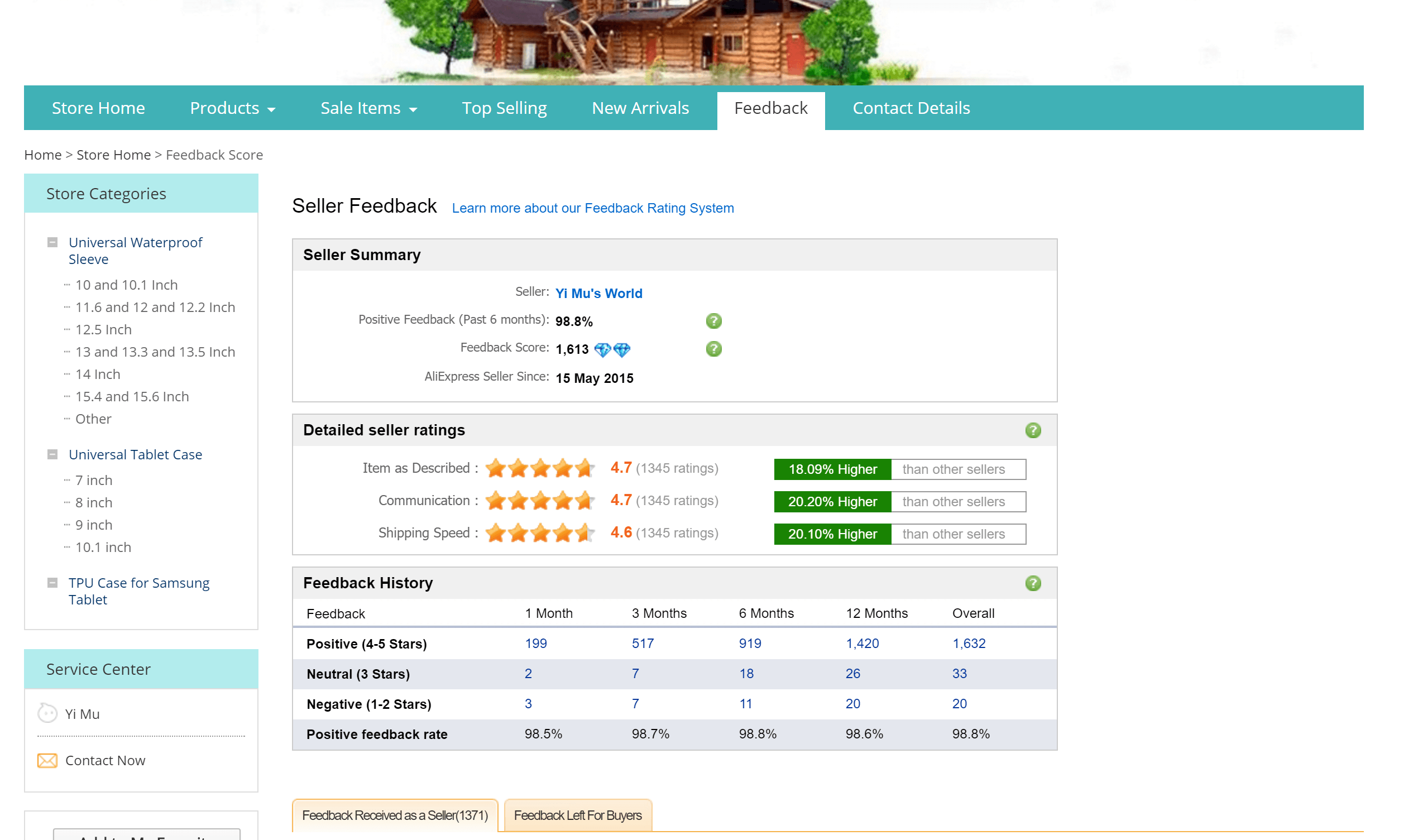Click the Yi Mu chat avatar icon
Screen dimensions: 1423x840
point(47,713)
